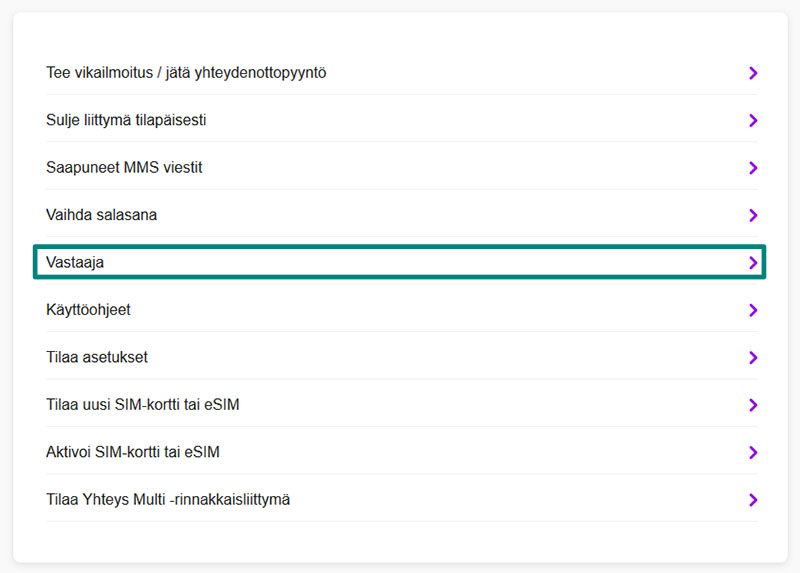Viewport: 800px width, 573px height.
Task: Select Saapuneet MMS viestit
Action: coord(124,168)
